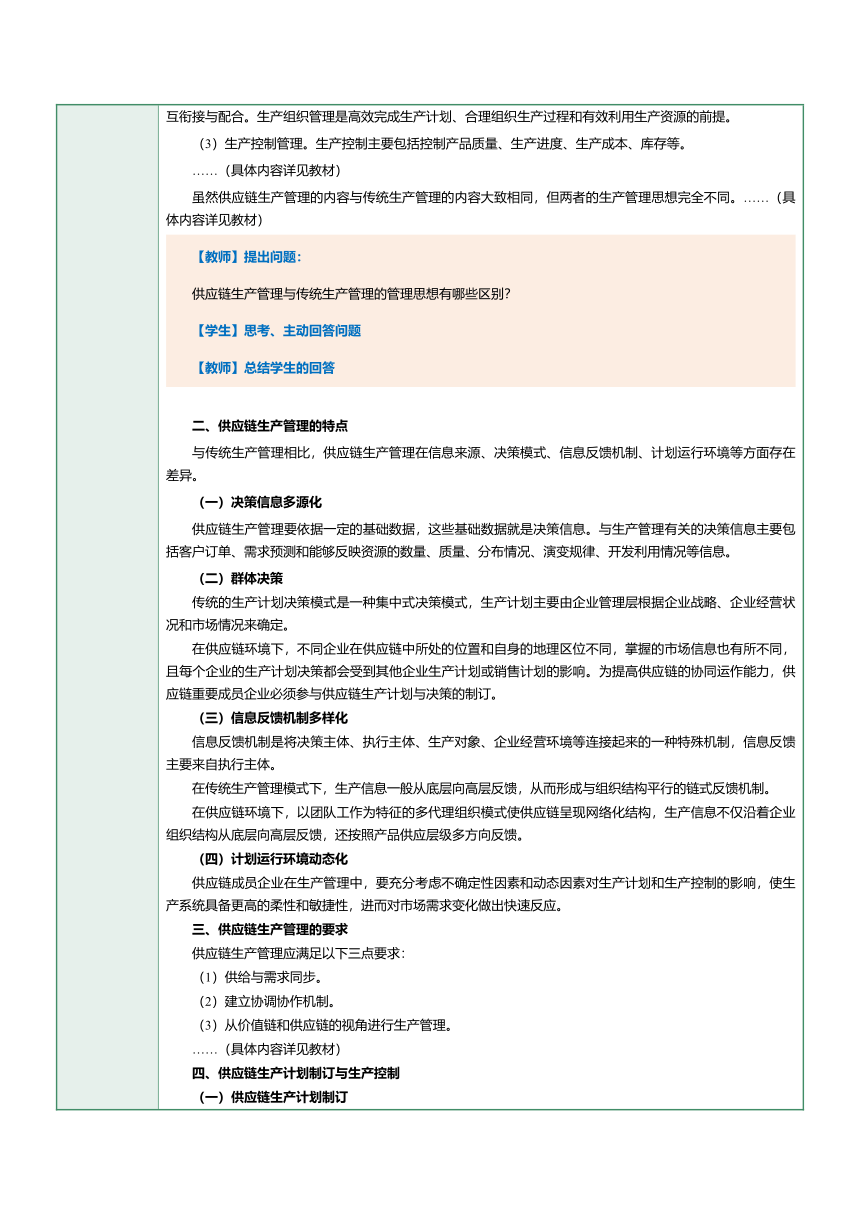Click the paragraph starting '传统的生产计划决策模式'

pyautogui.click(x=480, y=613)
